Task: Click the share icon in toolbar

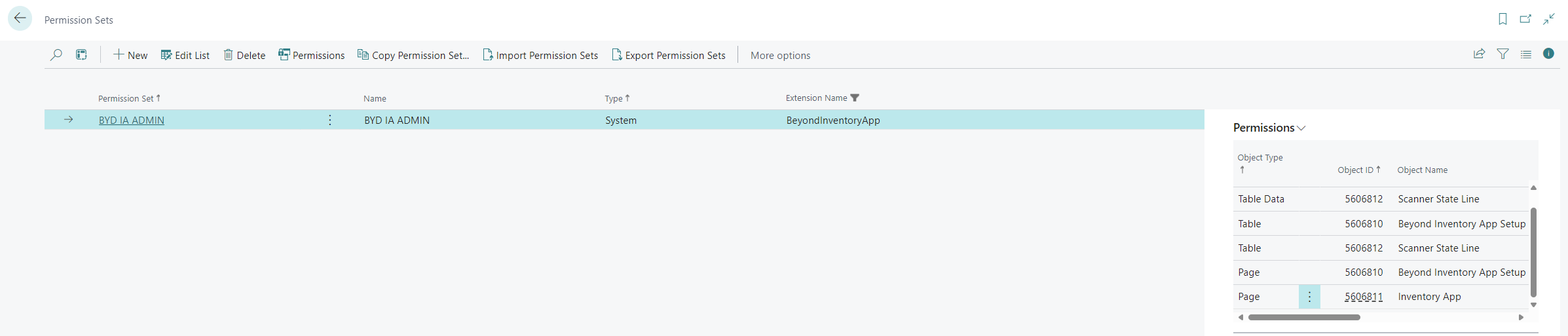Action: [x=1479, y=54]
